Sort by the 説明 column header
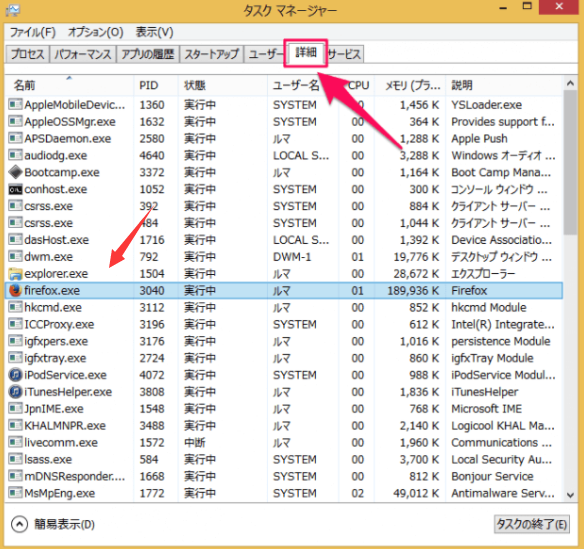 (x=504, y=85)
